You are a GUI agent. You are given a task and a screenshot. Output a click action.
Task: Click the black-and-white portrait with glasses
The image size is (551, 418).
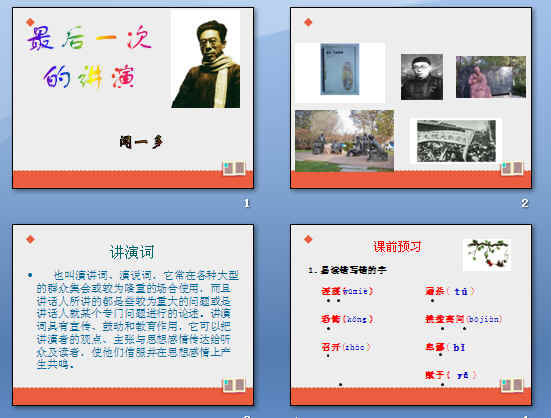422,77
